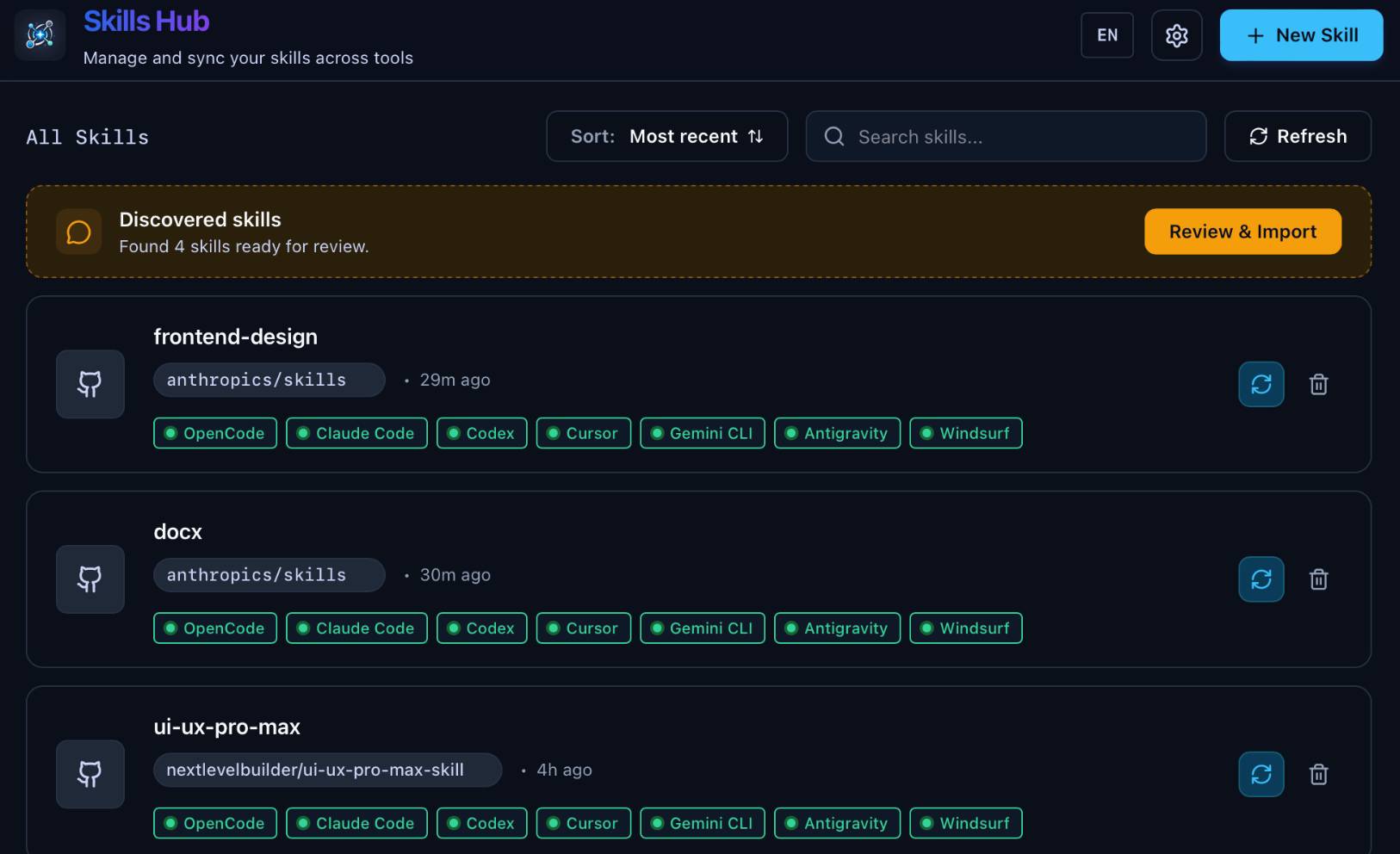Focus the Search skills input field
Image resolution: width=1400 pixels, height=854 pixels.
(1016, 137)
